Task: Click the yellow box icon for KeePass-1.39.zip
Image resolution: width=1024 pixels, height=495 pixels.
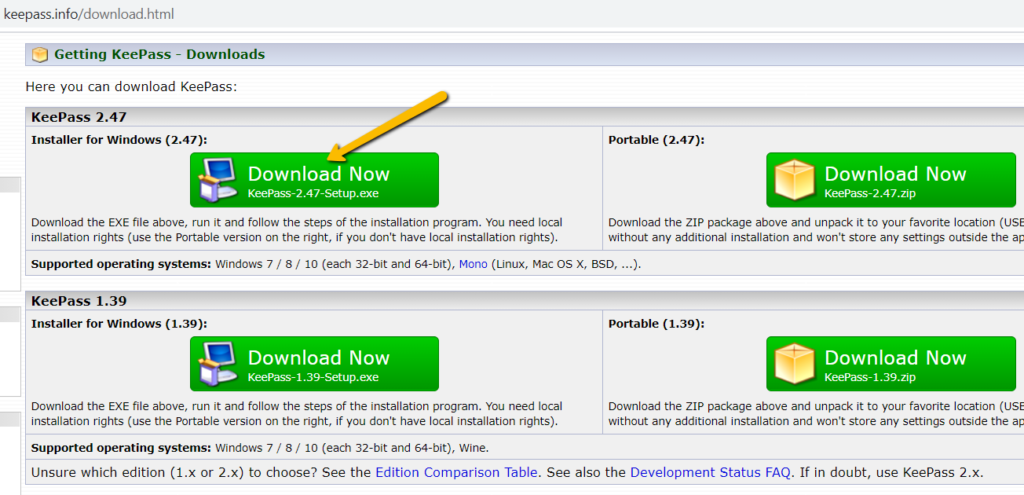Action: point(795,365)
